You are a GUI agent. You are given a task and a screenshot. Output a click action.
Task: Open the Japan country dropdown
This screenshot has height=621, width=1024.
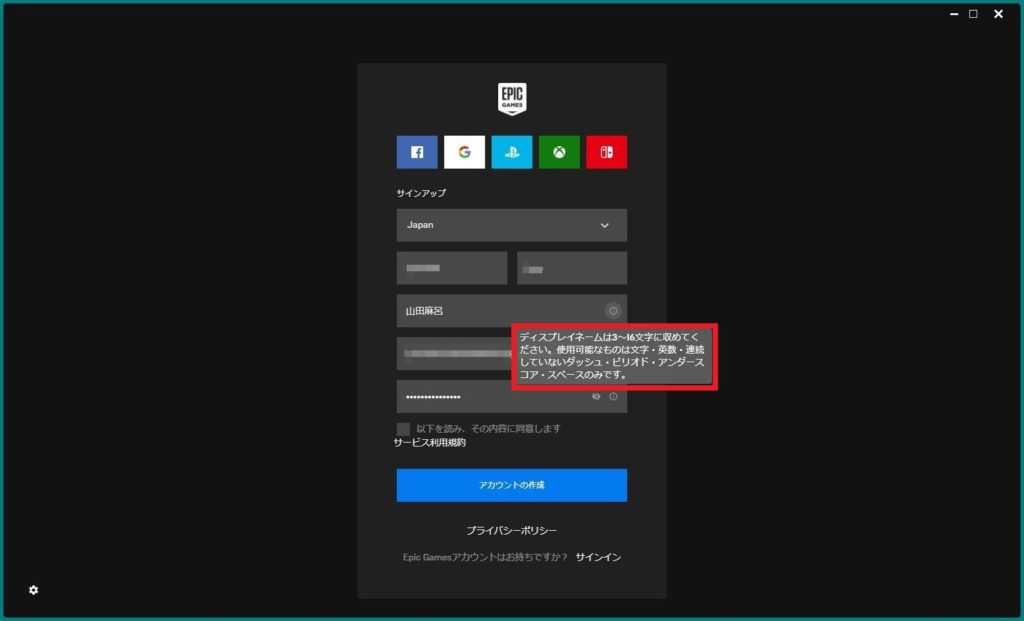click(x=512, y=225)
